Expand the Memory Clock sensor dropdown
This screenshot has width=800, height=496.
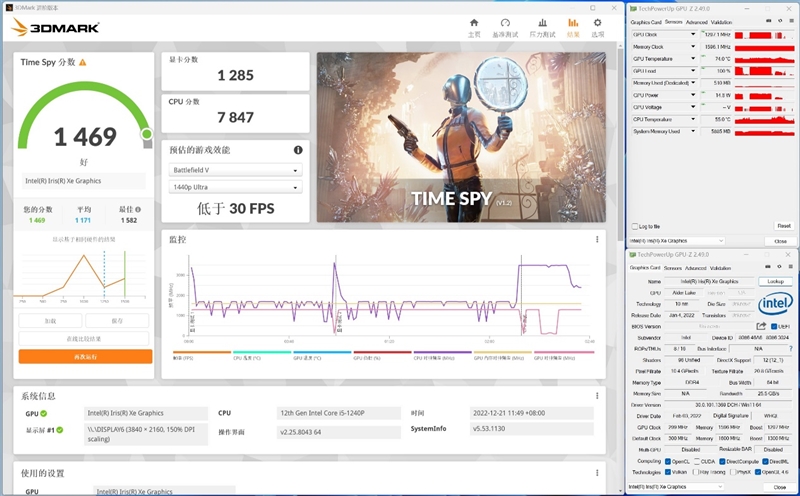[x=693, y=47]
